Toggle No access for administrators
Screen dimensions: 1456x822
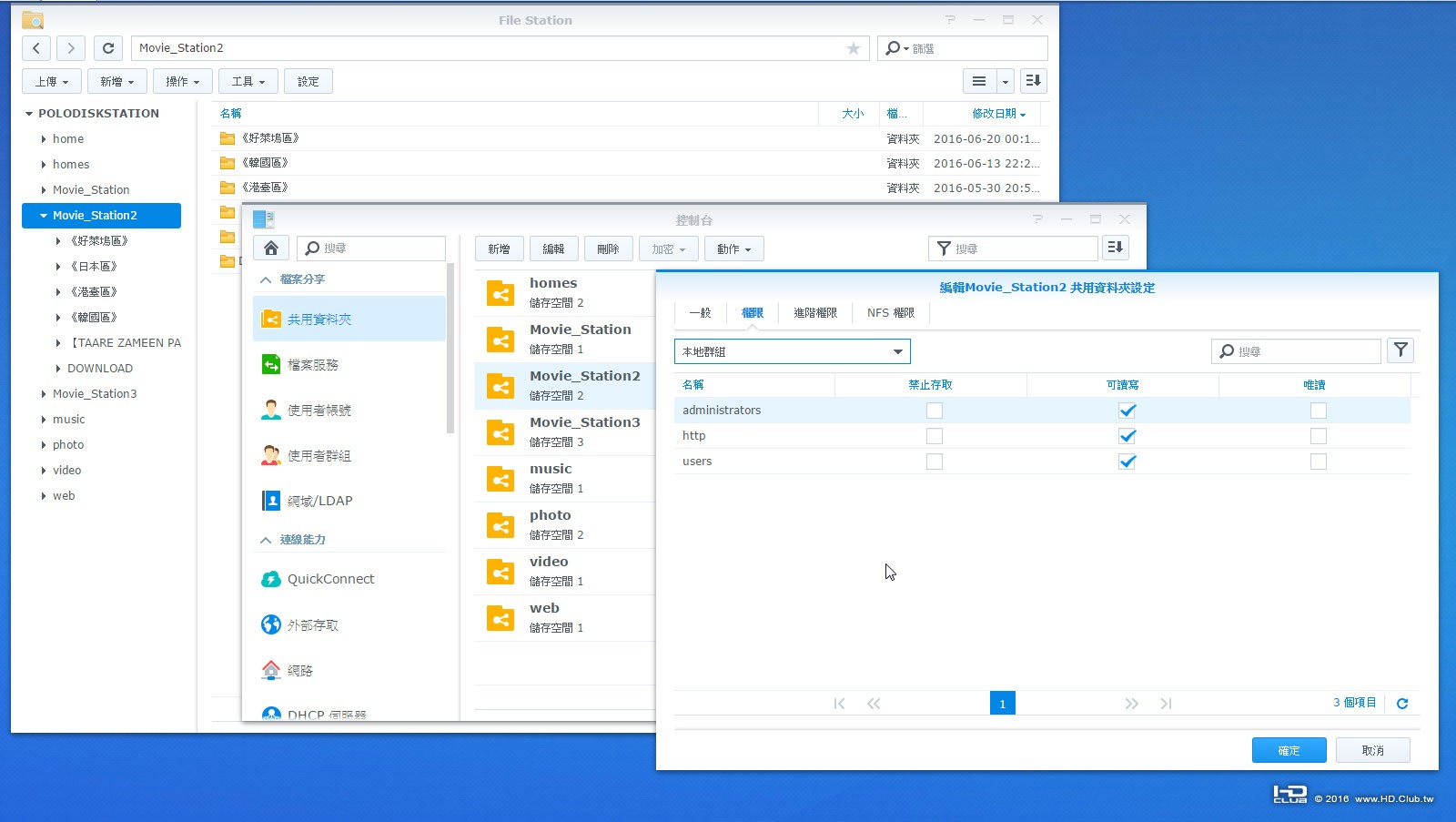tap(935, 411)
